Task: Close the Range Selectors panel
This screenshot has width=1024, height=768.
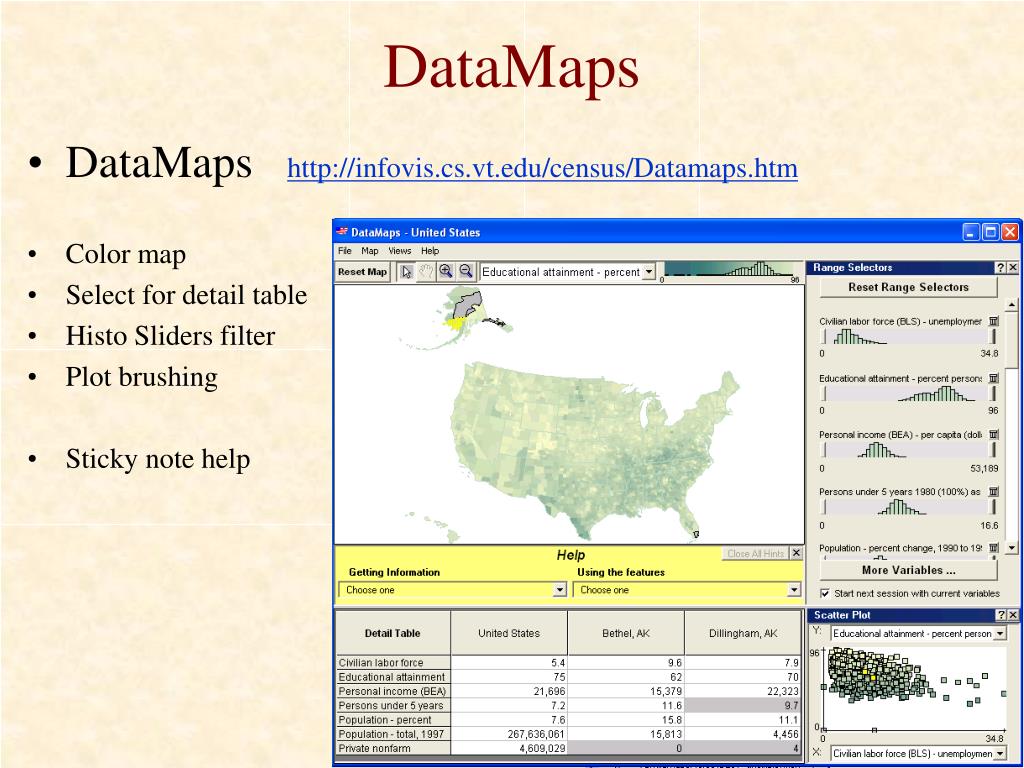Action: [1012, 268]
